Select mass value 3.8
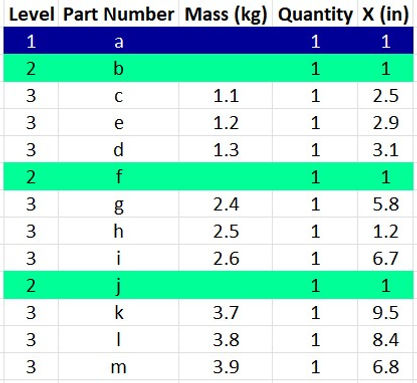 click(226, 339)
